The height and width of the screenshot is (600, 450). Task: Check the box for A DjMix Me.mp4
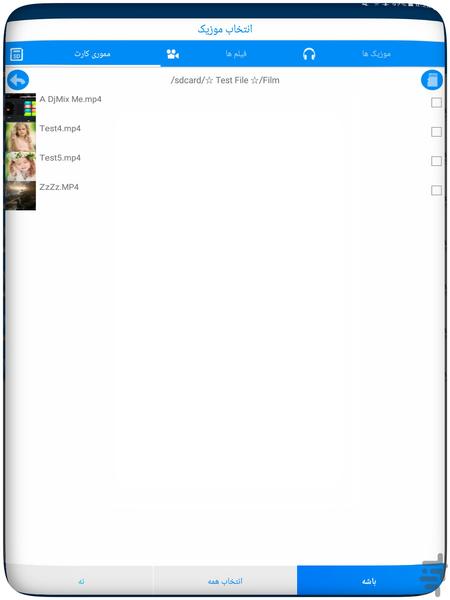coord(436,103)
